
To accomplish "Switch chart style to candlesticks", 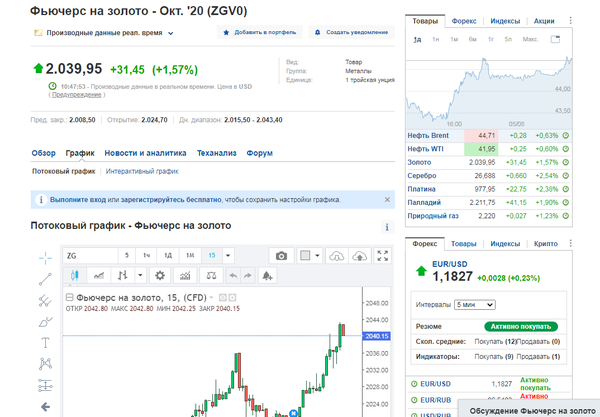I will click(x=75, y=275).
